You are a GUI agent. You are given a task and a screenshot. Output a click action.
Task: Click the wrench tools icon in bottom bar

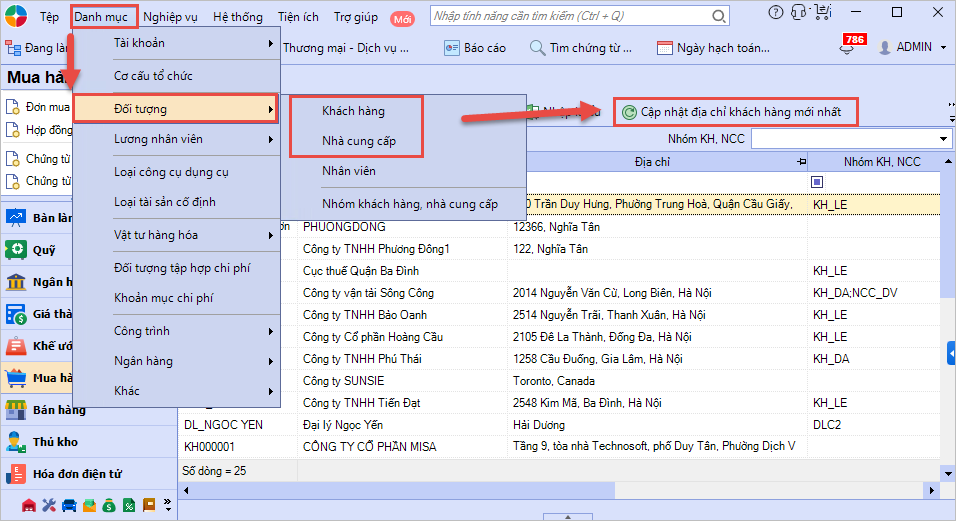pyautogui.click(x=49, y=506)
